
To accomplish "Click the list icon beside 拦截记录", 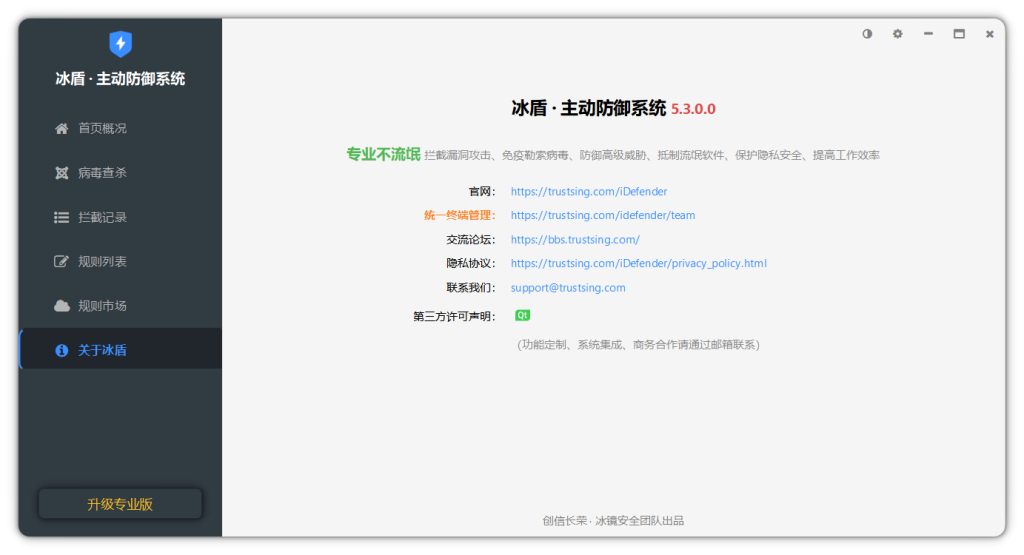I will tap(61, 217).
